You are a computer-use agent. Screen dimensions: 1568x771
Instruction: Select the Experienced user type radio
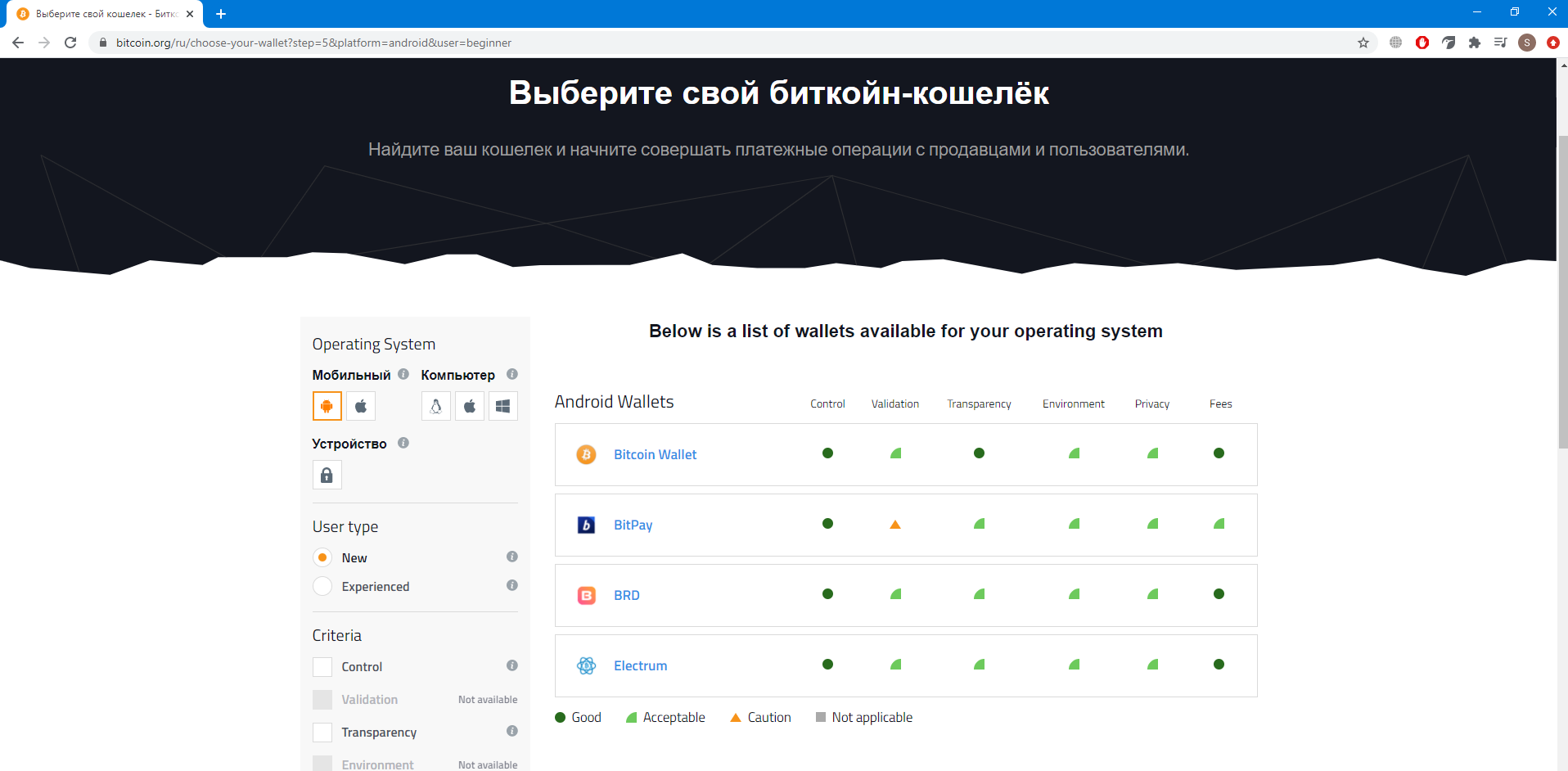pyautogui.click(x=322, y=586)
